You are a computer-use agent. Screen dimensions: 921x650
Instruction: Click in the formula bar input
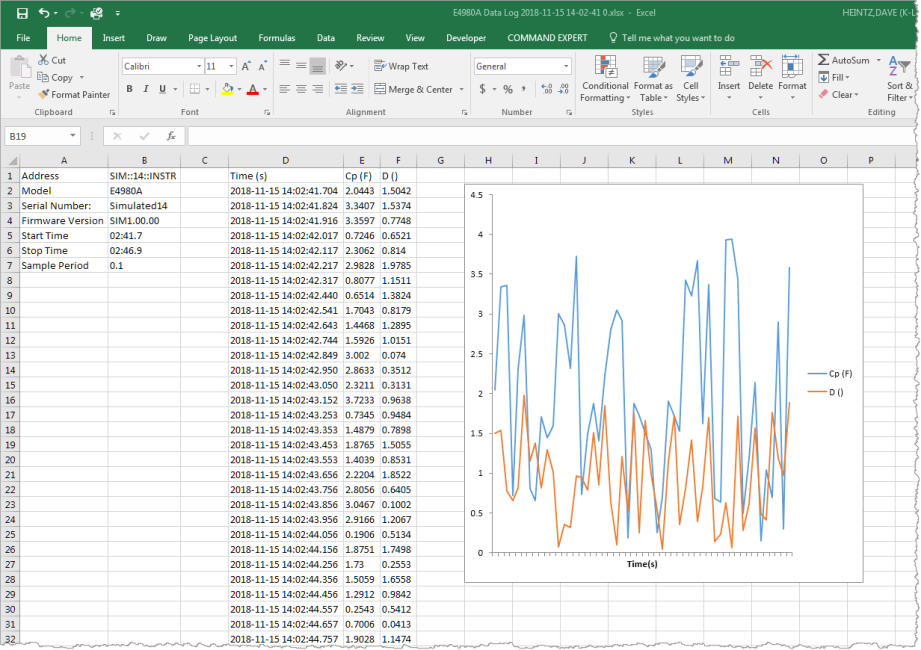pos(550,136)
